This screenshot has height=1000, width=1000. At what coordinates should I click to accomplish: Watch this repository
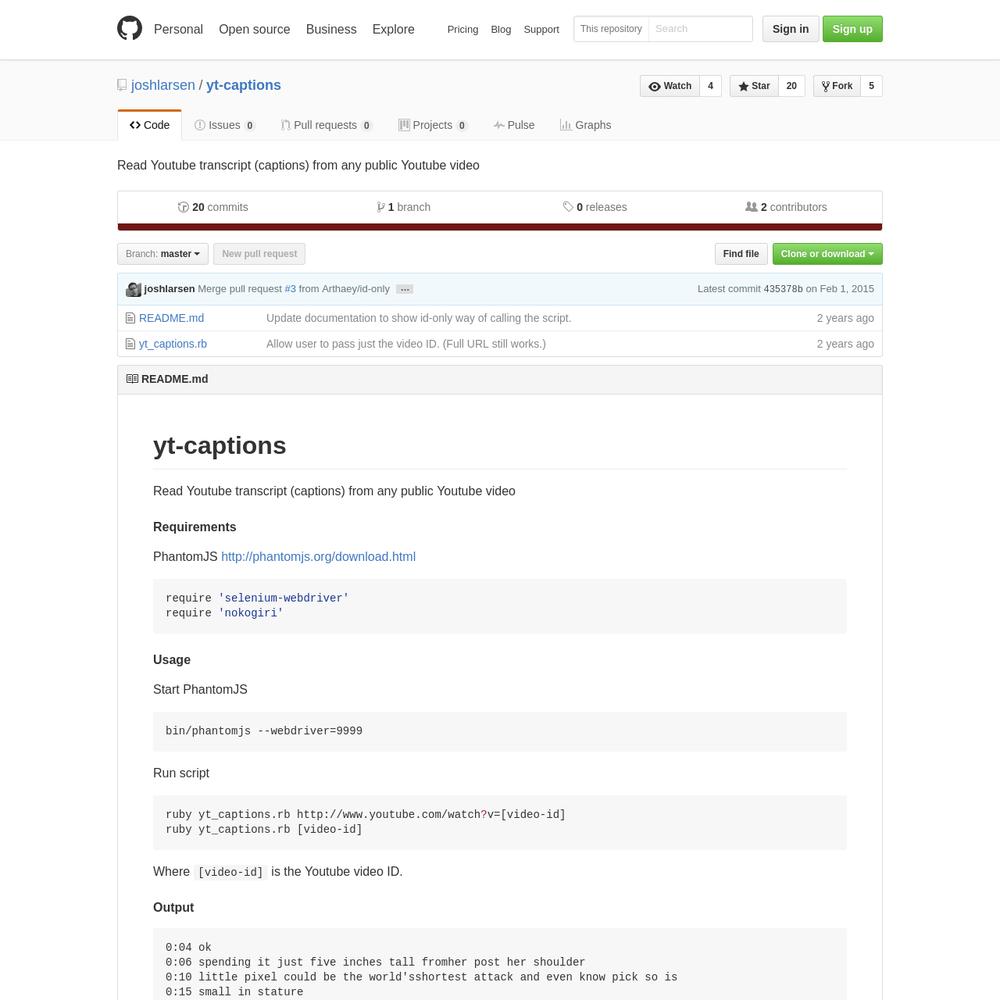coord(670,86)
